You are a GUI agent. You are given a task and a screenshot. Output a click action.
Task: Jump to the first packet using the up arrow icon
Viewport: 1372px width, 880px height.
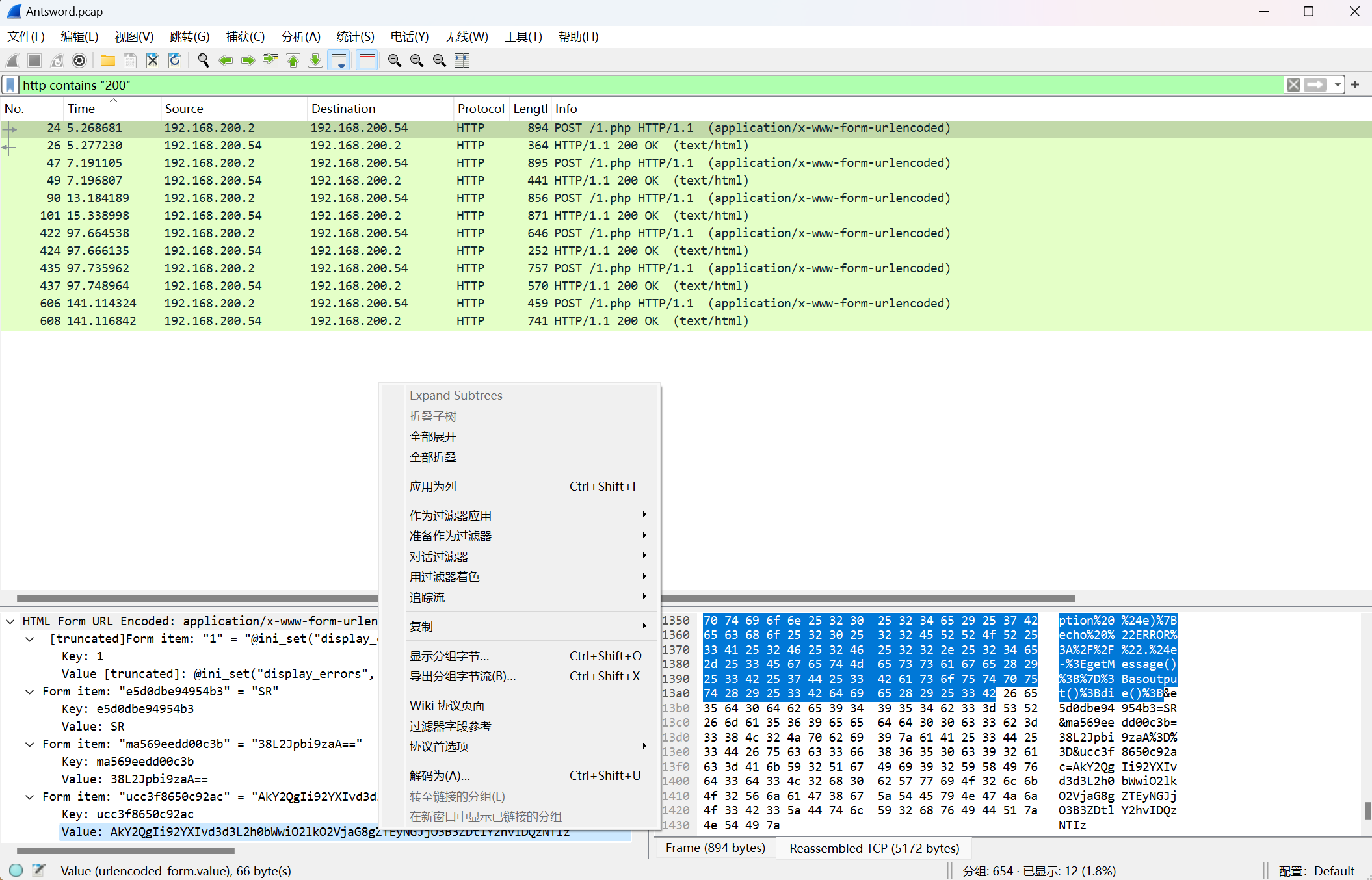click(293, 60)
